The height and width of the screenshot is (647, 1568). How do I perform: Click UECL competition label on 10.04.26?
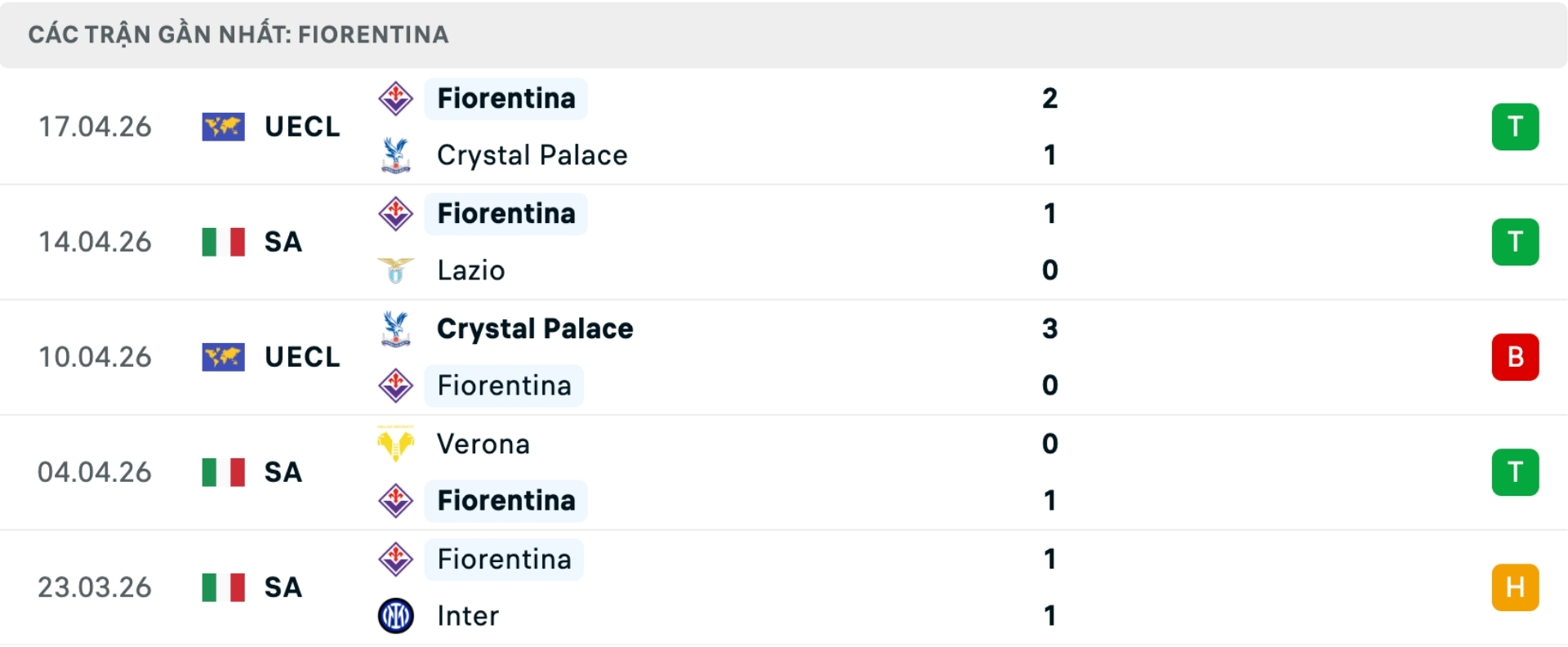click(x=302, y=357)
